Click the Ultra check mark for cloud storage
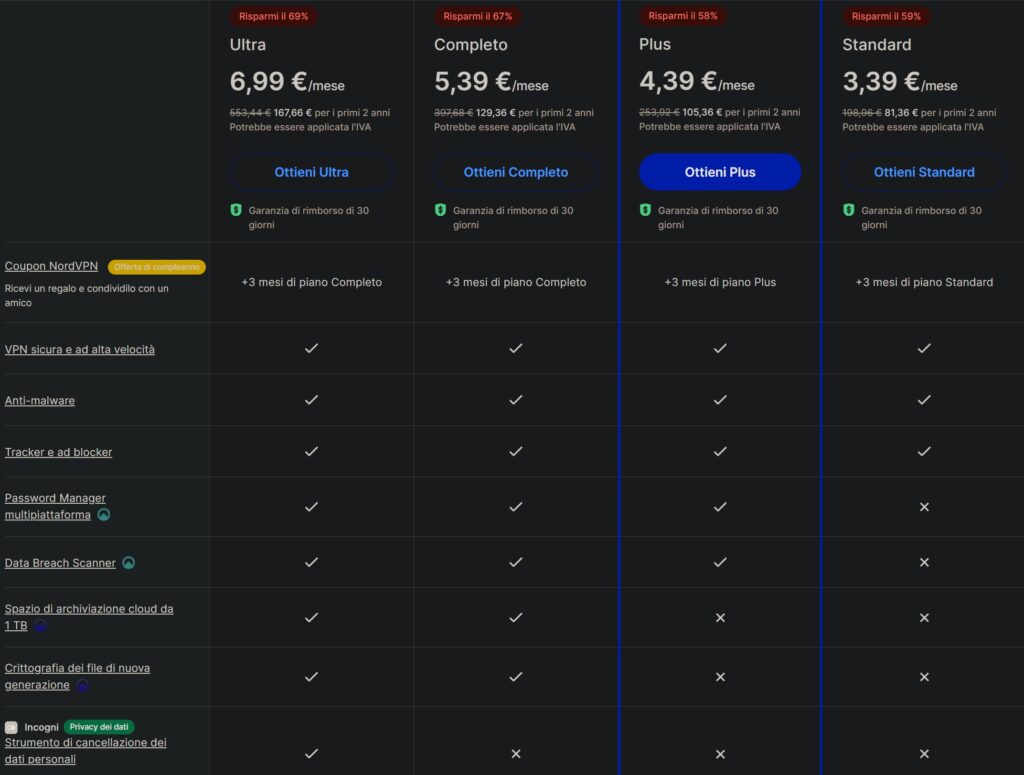Viewport: 1024px width, 775px height. click(x=312, y=618)
